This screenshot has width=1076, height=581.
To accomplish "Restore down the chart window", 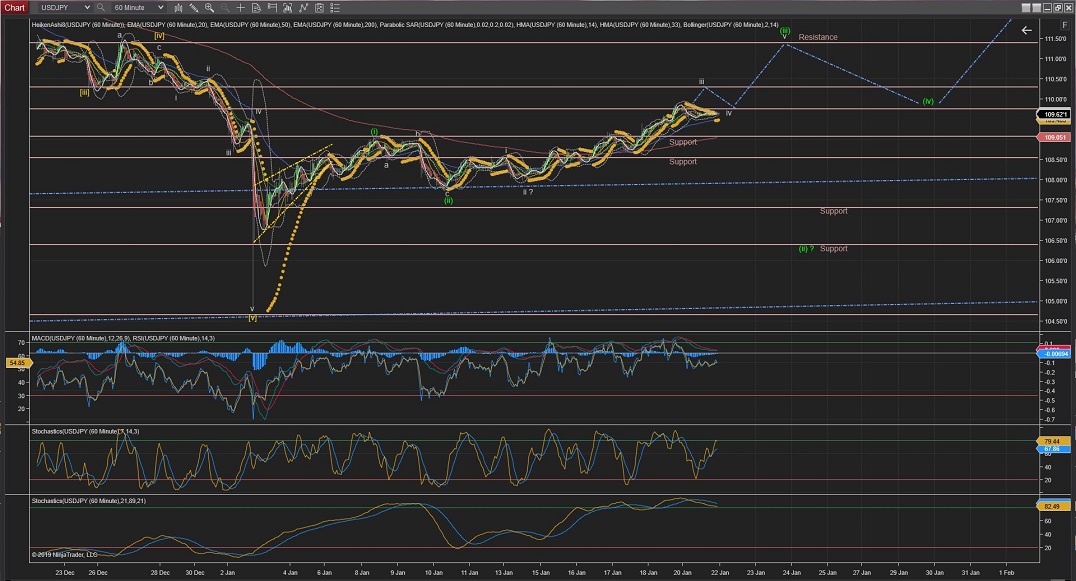I will pos(1057,8).
